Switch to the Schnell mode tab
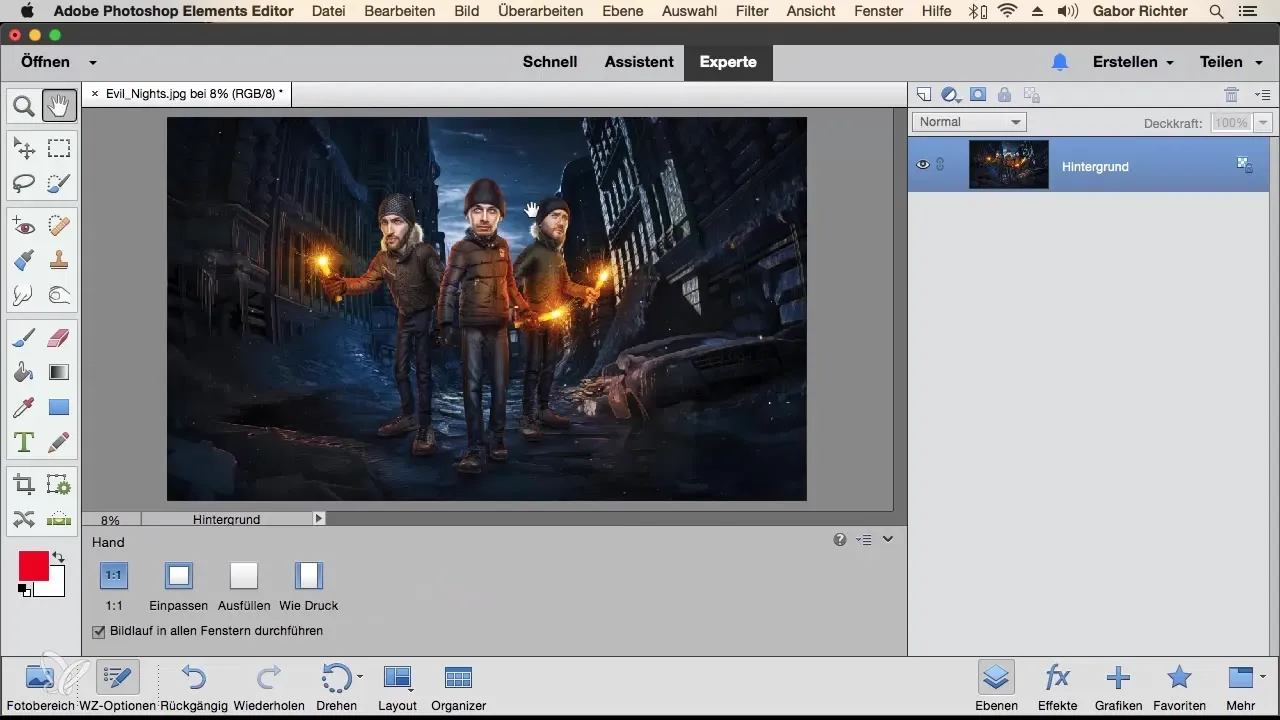The width and height of the screenshot is (1280, 720). [550, 62]
